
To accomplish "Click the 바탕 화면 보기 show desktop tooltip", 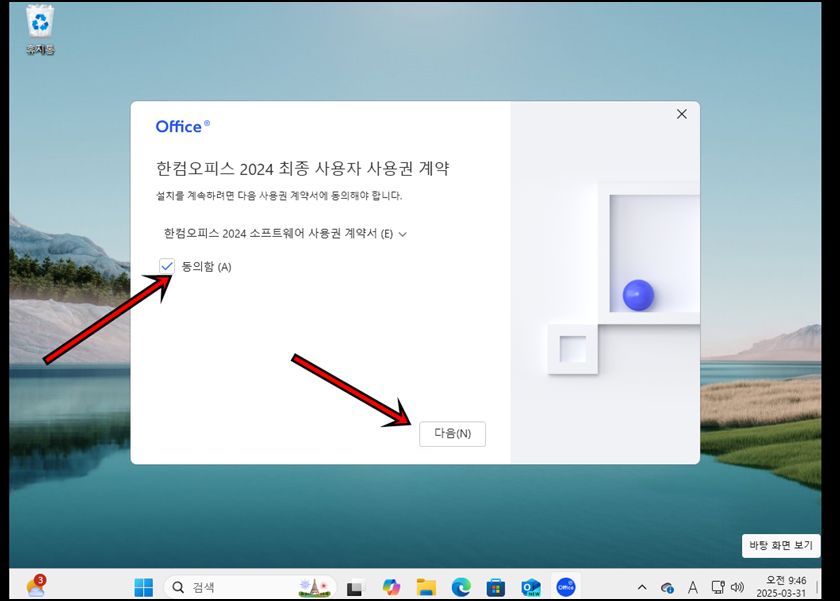I will [781, 545].
